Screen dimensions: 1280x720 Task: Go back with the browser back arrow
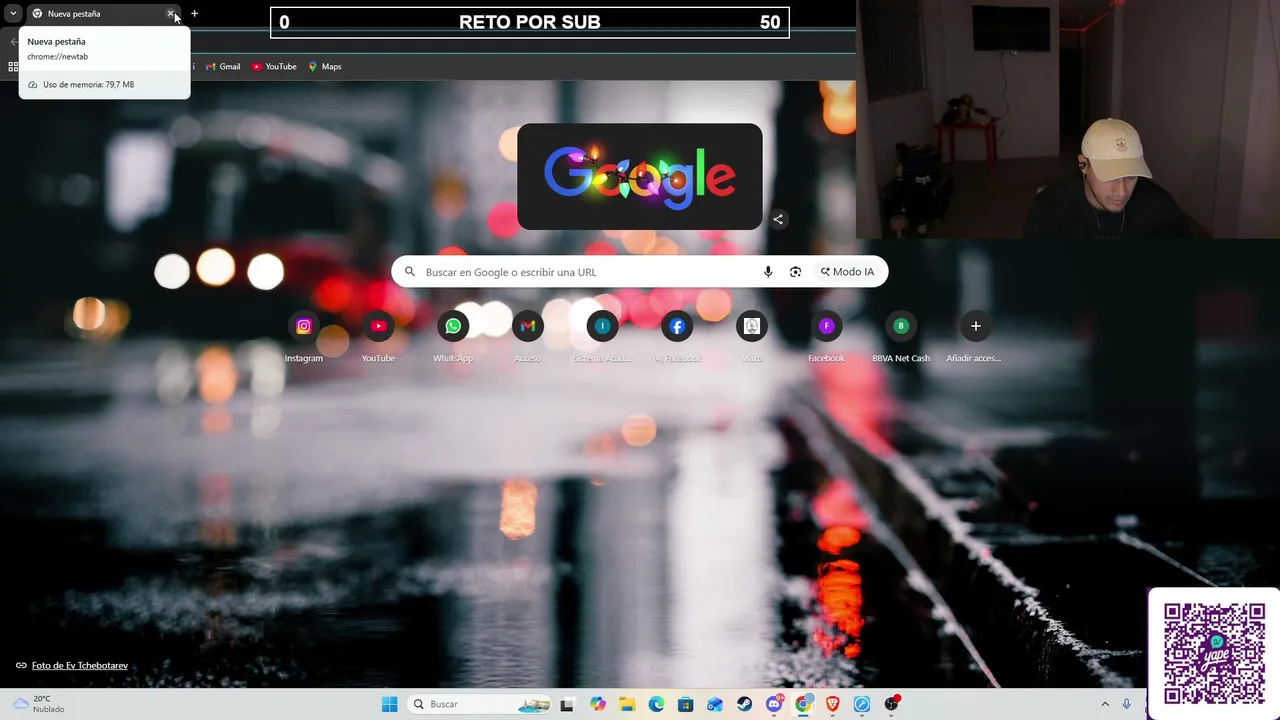point(13,41)
